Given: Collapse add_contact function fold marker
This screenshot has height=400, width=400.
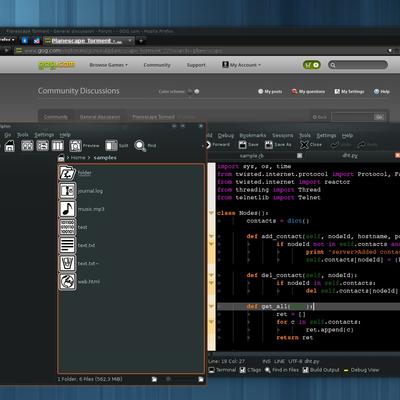Looking at the screenshot, I should (211, 236).
